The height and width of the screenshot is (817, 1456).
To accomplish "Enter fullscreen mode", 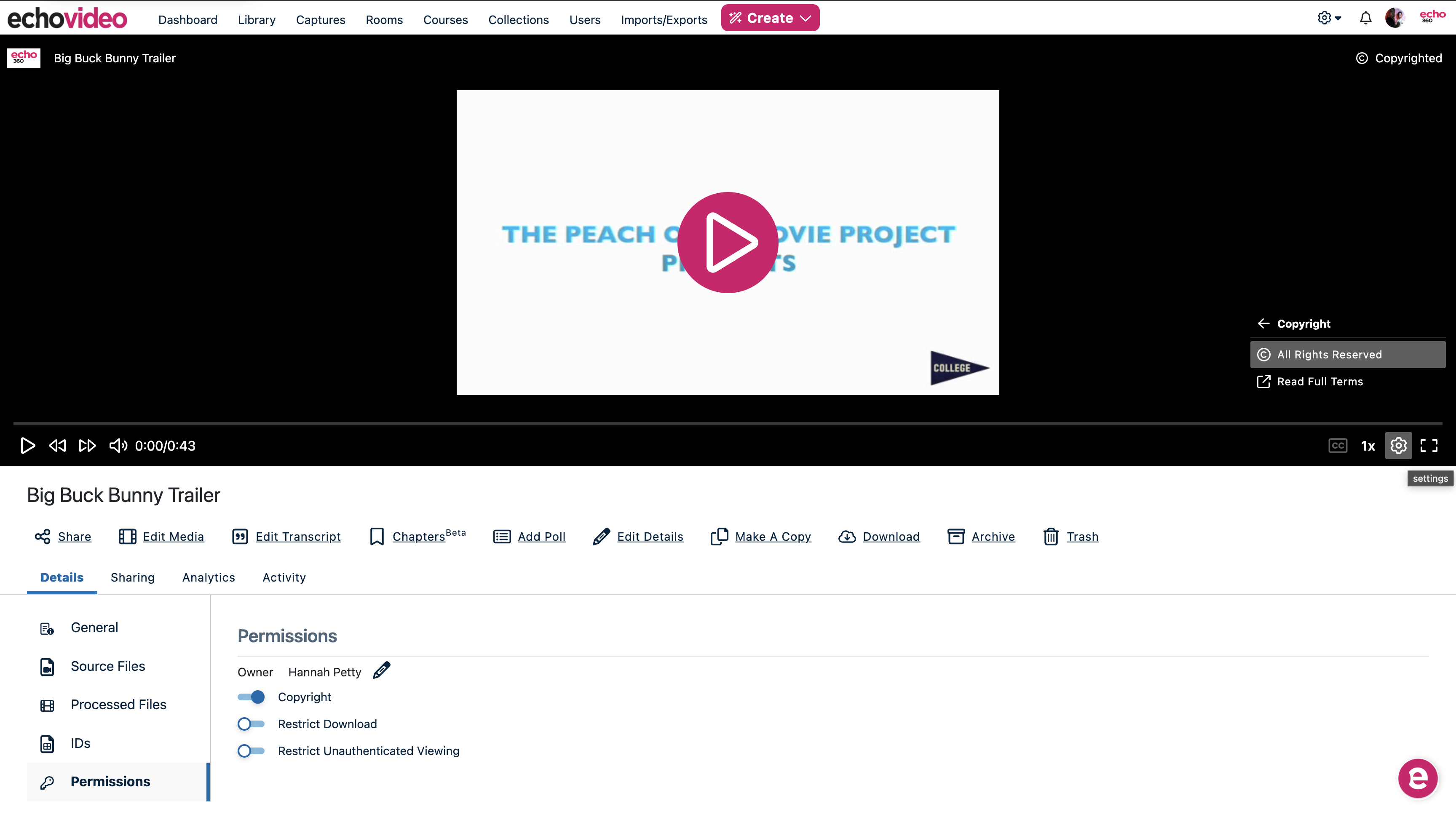I will 1429,446.
